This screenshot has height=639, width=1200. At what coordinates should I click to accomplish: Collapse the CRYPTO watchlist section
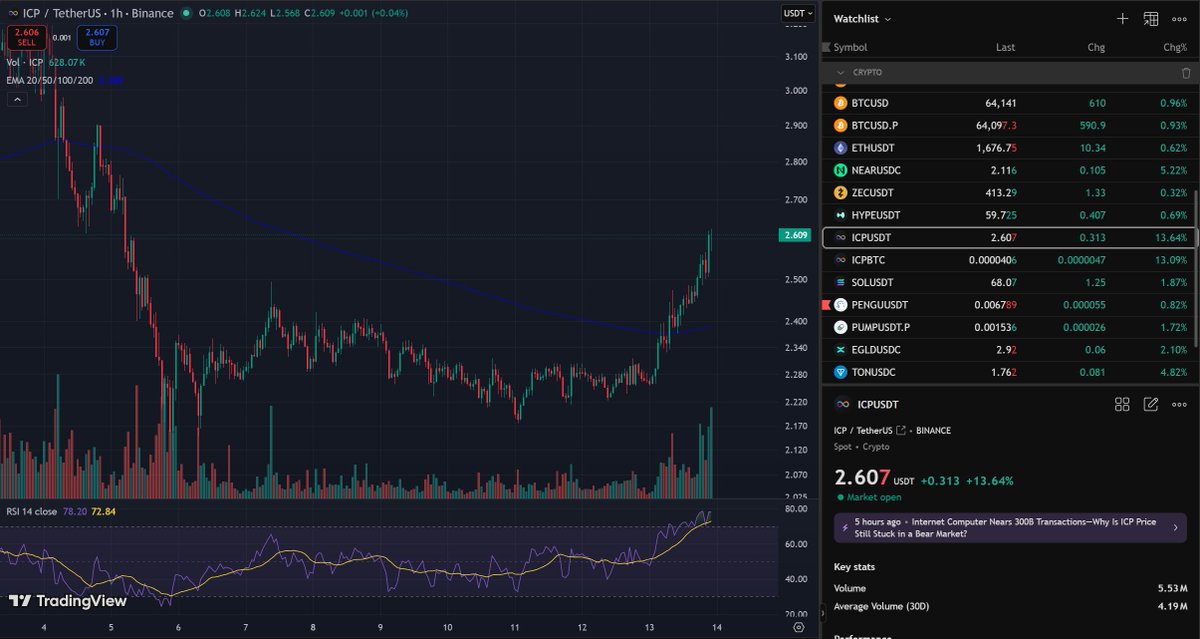click(841, 73)
